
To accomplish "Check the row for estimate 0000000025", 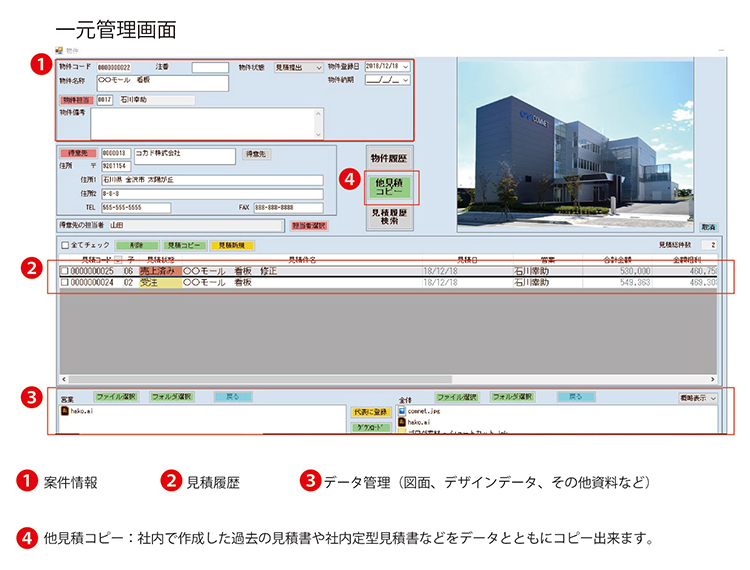I will pos(65,271).
